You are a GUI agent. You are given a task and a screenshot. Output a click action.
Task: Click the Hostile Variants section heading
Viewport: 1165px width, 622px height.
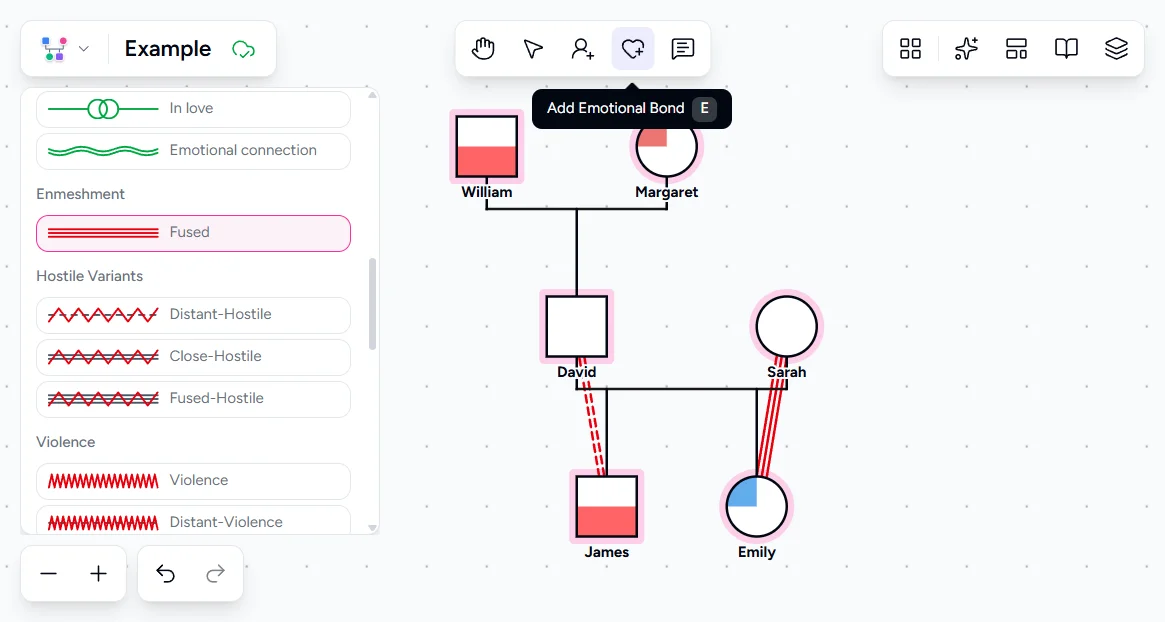(x=89, y=276)
